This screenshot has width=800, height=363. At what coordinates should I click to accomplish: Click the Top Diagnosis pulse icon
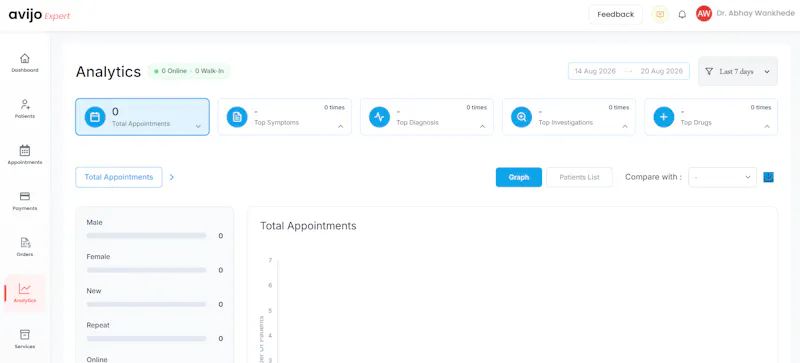379,117
